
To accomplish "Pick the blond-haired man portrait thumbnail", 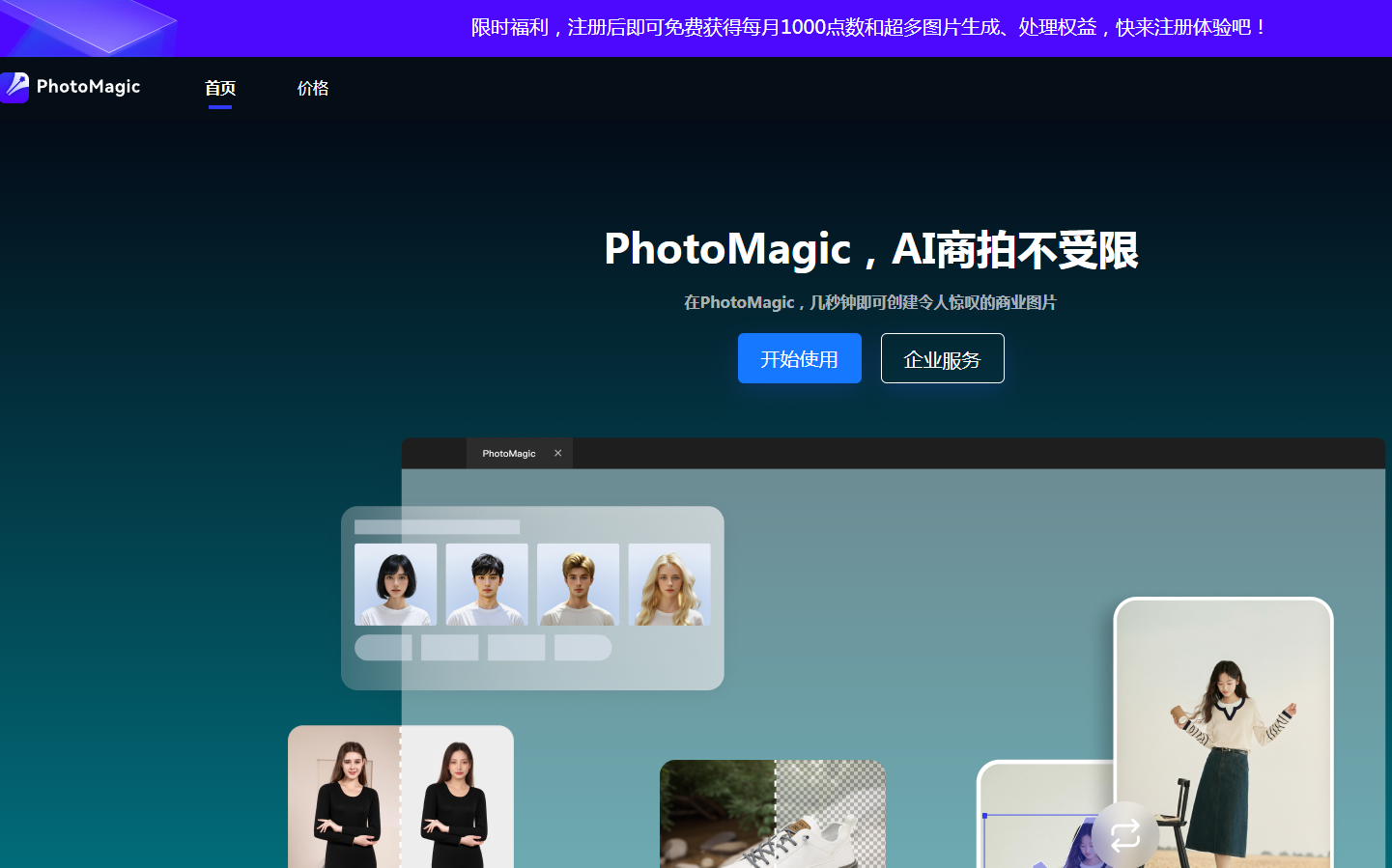I will (578, 584).
